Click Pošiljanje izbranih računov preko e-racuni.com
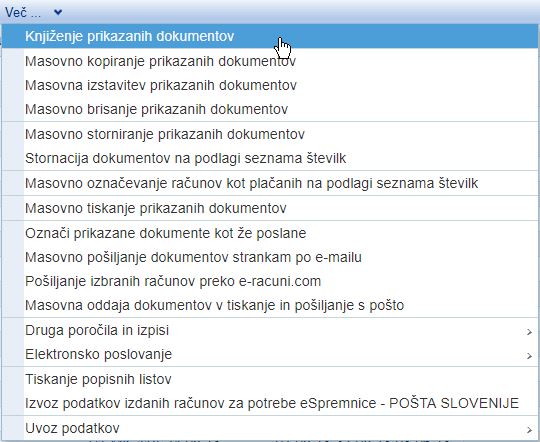The width and height of the screenshot is (540, 442). tap(270, 281)
